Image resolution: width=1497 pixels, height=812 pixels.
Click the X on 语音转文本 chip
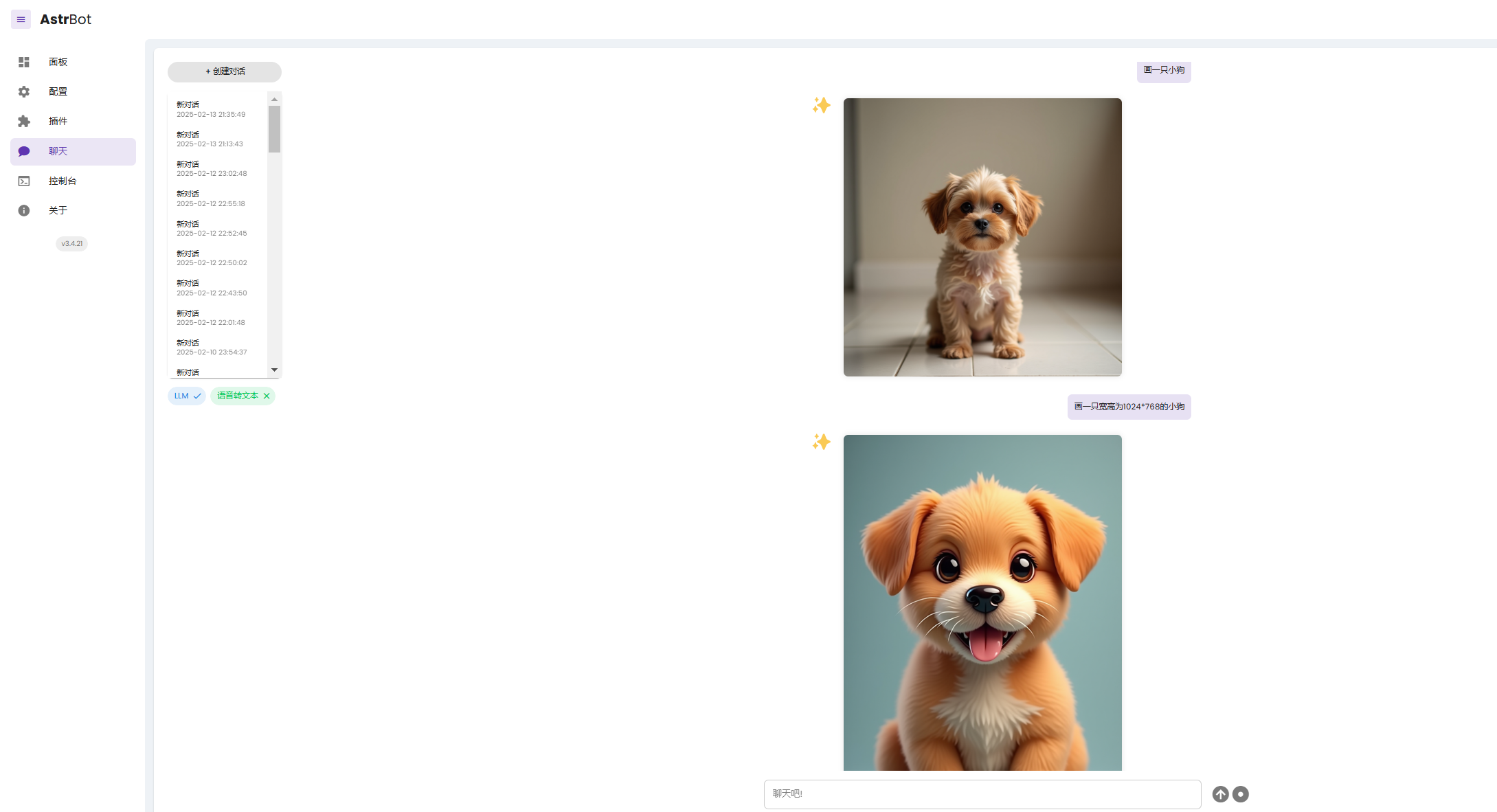(267, 396)
